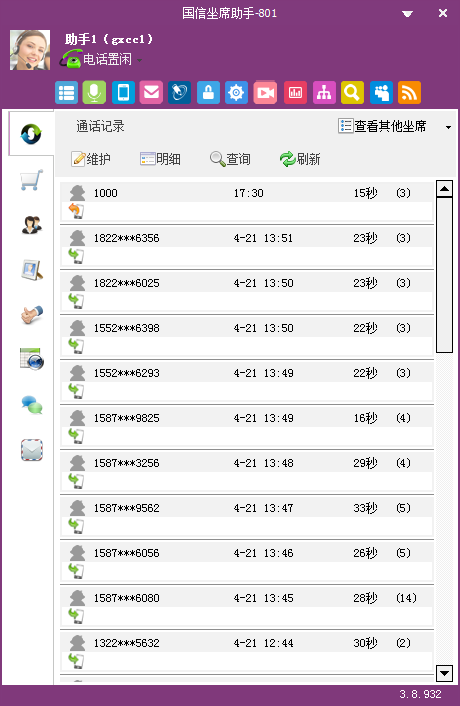Open the pink envelope message icon
The image size is (460, 706).
[x=151, y=93]
